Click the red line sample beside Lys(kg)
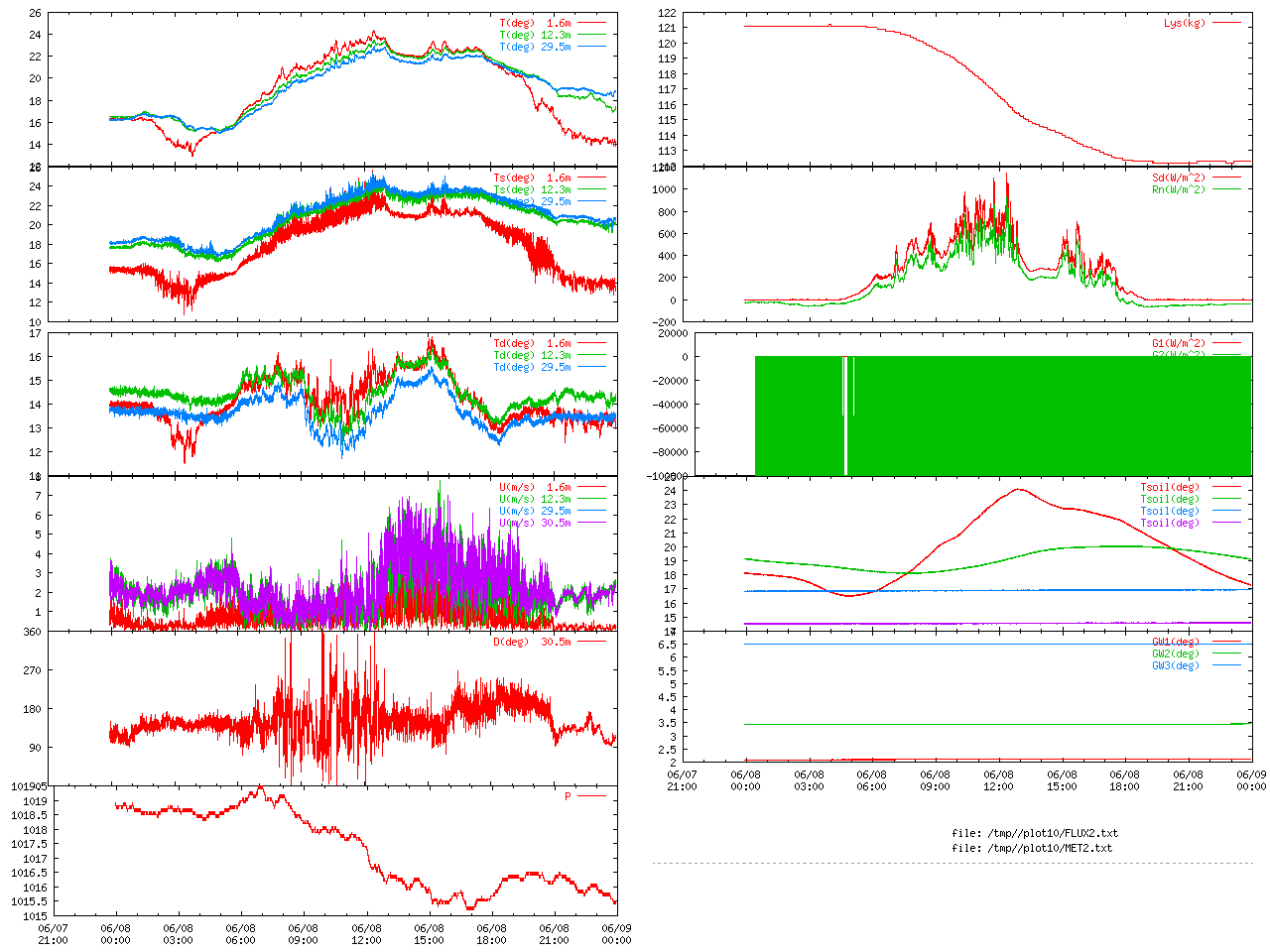Screen dimensions: 1270x952 tap(1226, 23)
